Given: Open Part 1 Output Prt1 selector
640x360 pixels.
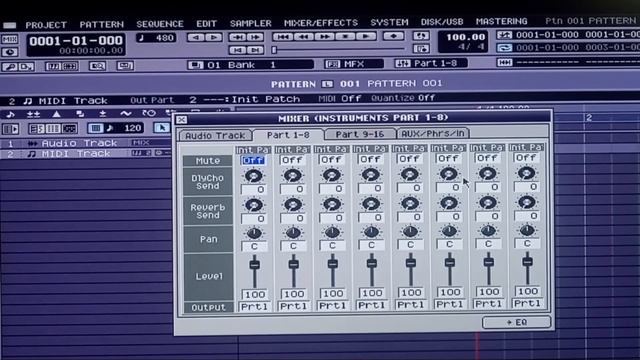Looking at the screenshot, I should click(x=254, y=307).
